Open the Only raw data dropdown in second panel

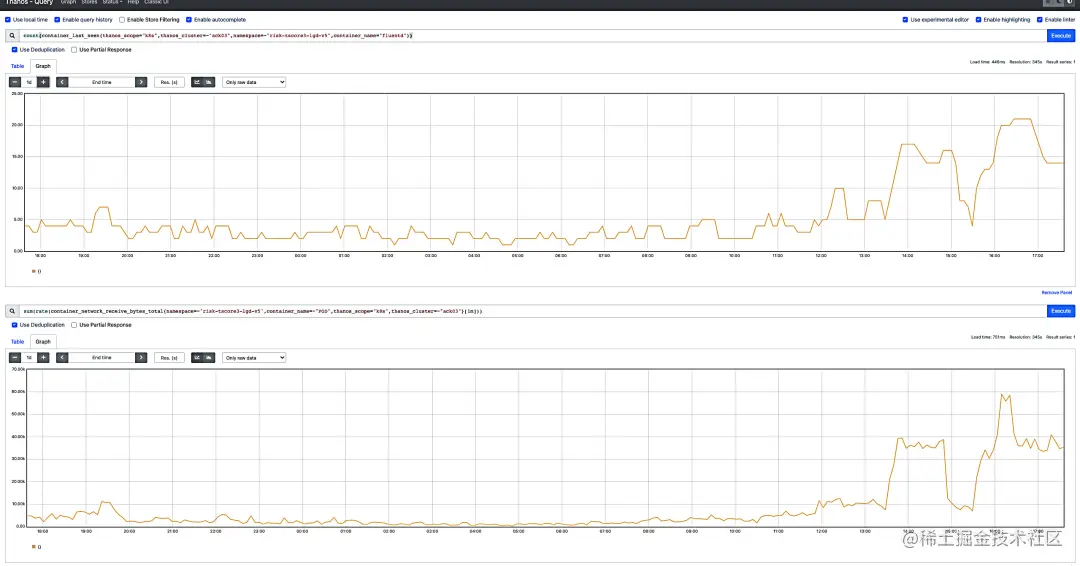point(253,357)
